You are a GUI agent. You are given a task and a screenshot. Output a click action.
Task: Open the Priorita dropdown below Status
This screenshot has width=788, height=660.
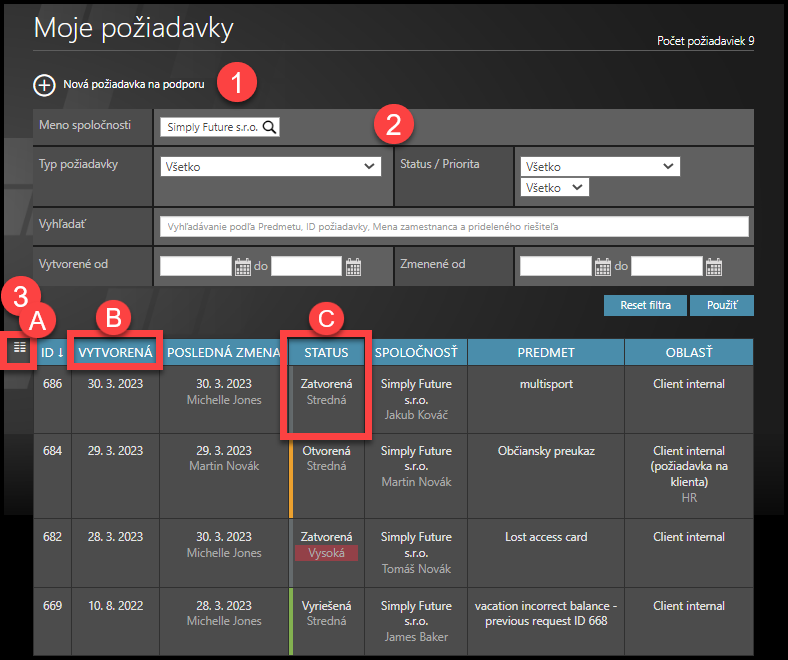[555, 187]
